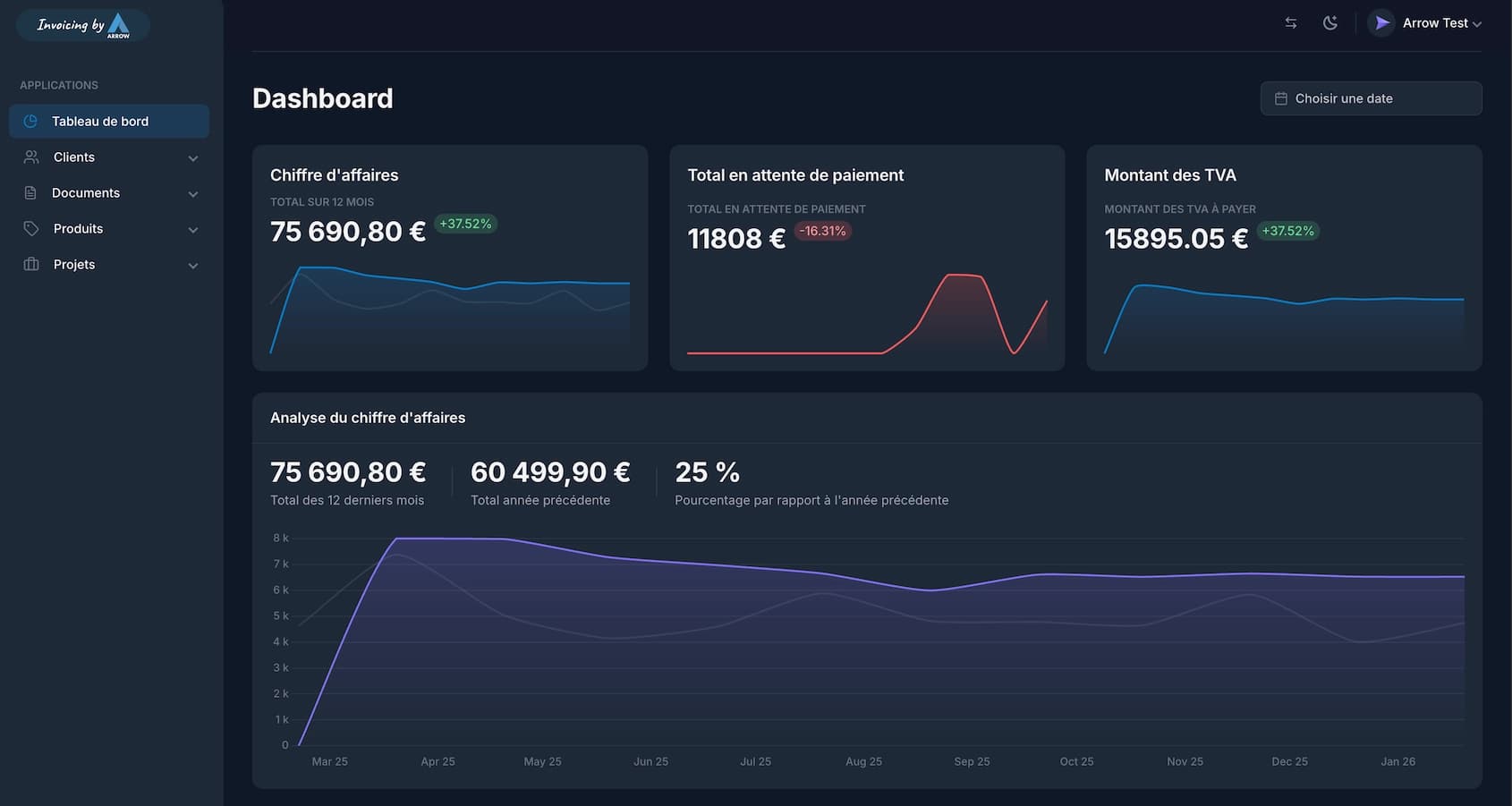Expand the Clients section chevron
Screen dimensions: 1512x806
point(193,157)
